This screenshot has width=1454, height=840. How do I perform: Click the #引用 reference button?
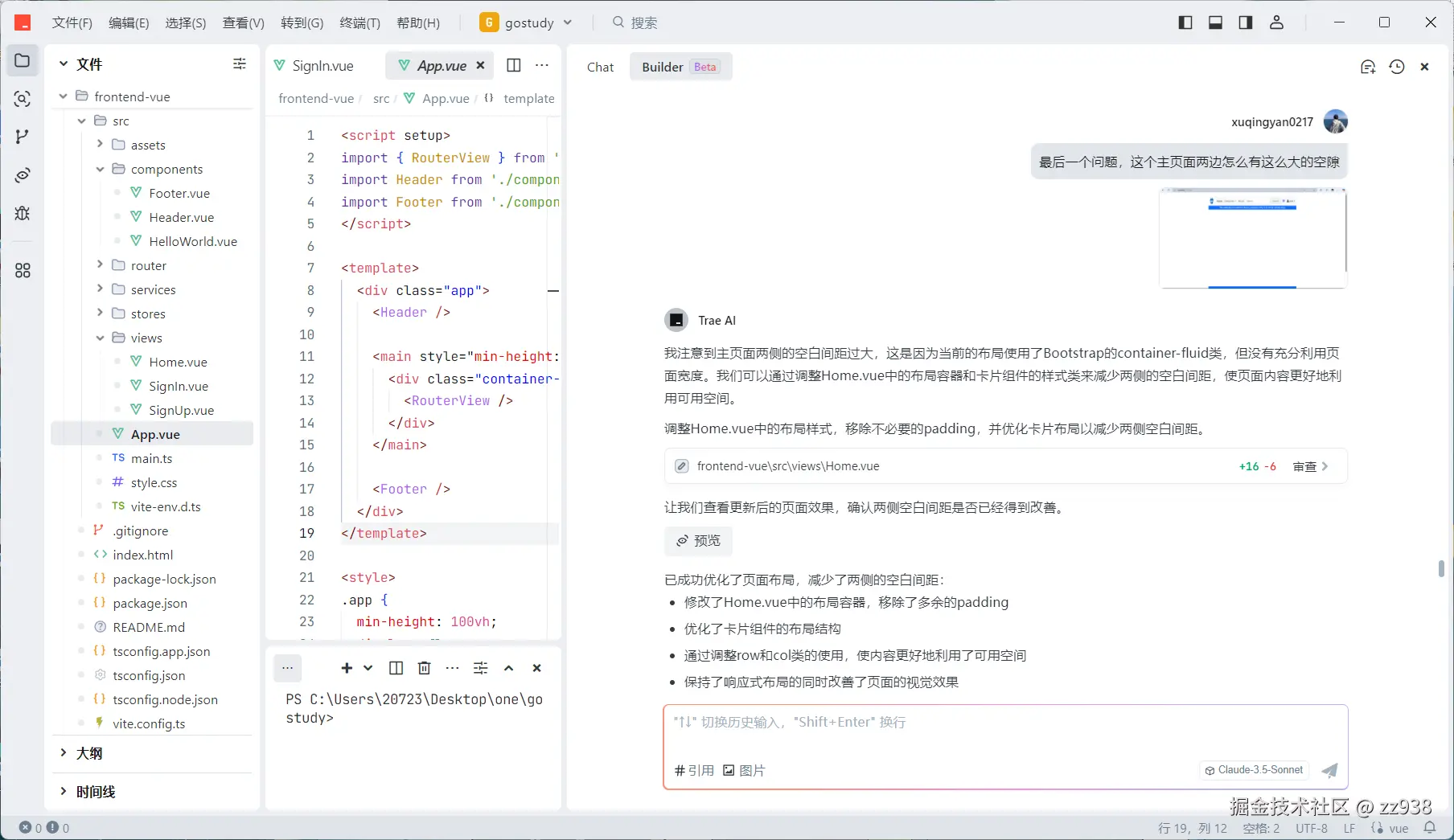pyautogui.click(x=695, y=770)
